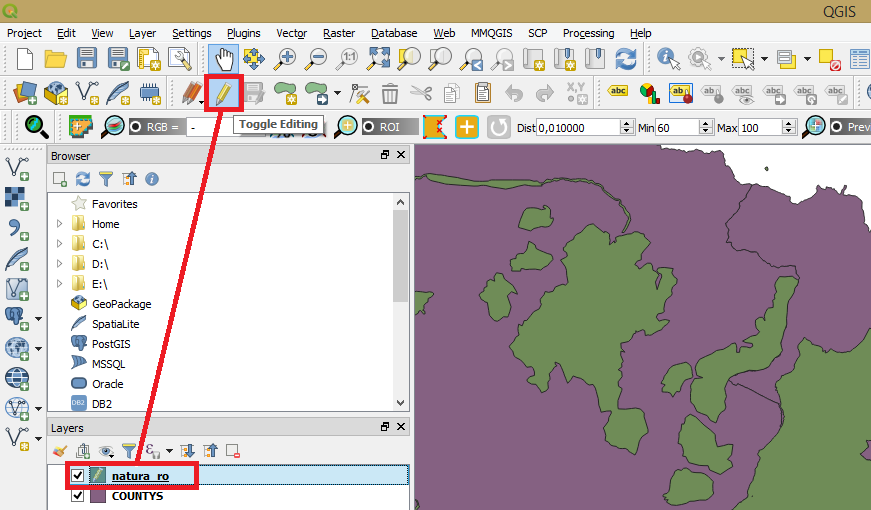This screenshot has width=871, height=510.
Task: Open the Processing menu
Action: click(589, 33)
